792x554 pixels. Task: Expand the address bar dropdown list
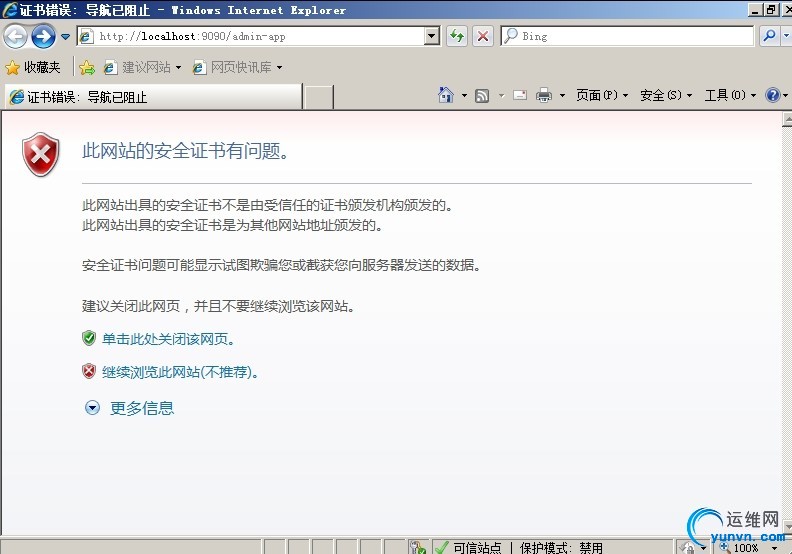432,36
